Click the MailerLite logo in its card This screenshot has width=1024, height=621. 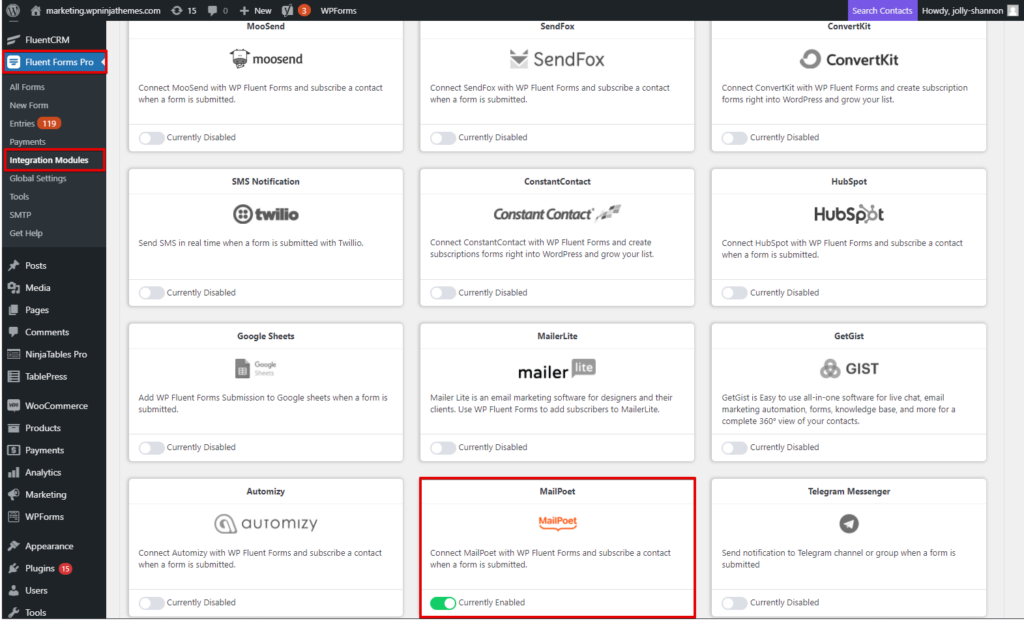tap(557, 370)
